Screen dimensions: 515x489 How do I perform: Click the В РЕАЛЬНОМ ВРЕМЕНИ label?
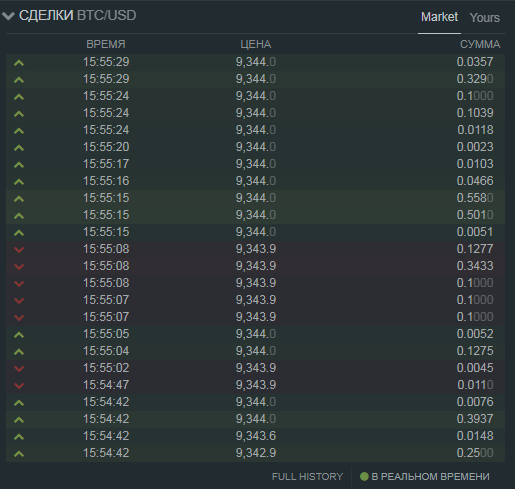[430, 476]
